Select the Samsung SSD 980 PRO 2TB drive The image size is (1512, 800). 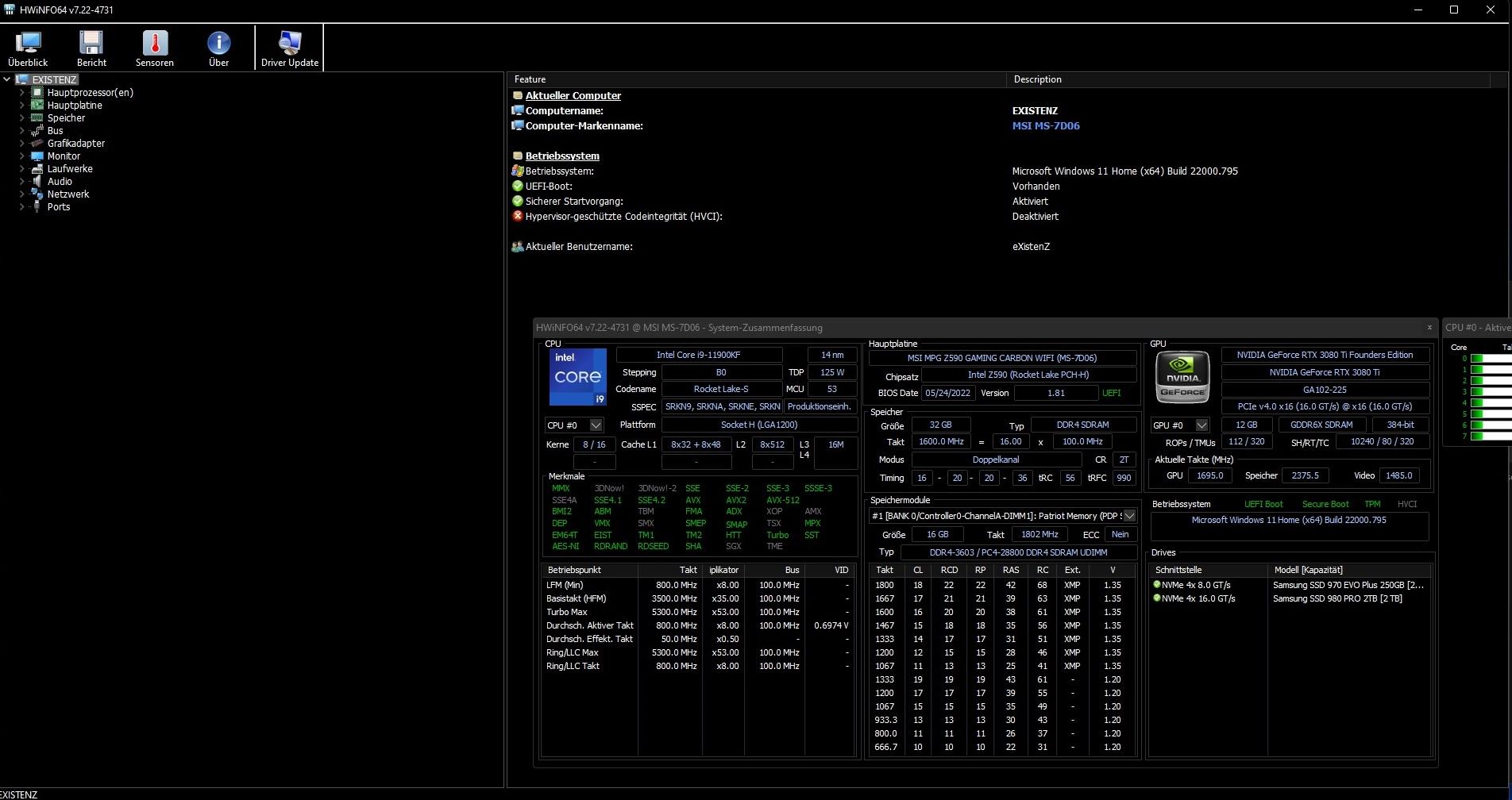(1337, 599)
